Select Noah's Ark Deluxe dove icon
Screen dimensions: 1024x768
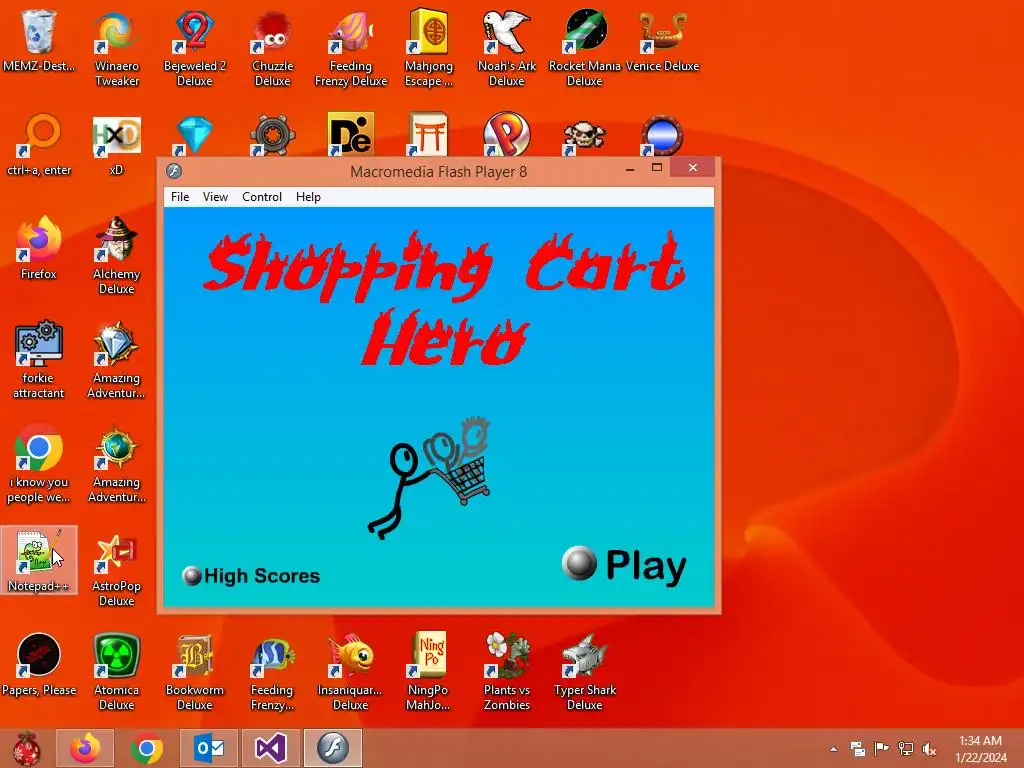(507, 49)
